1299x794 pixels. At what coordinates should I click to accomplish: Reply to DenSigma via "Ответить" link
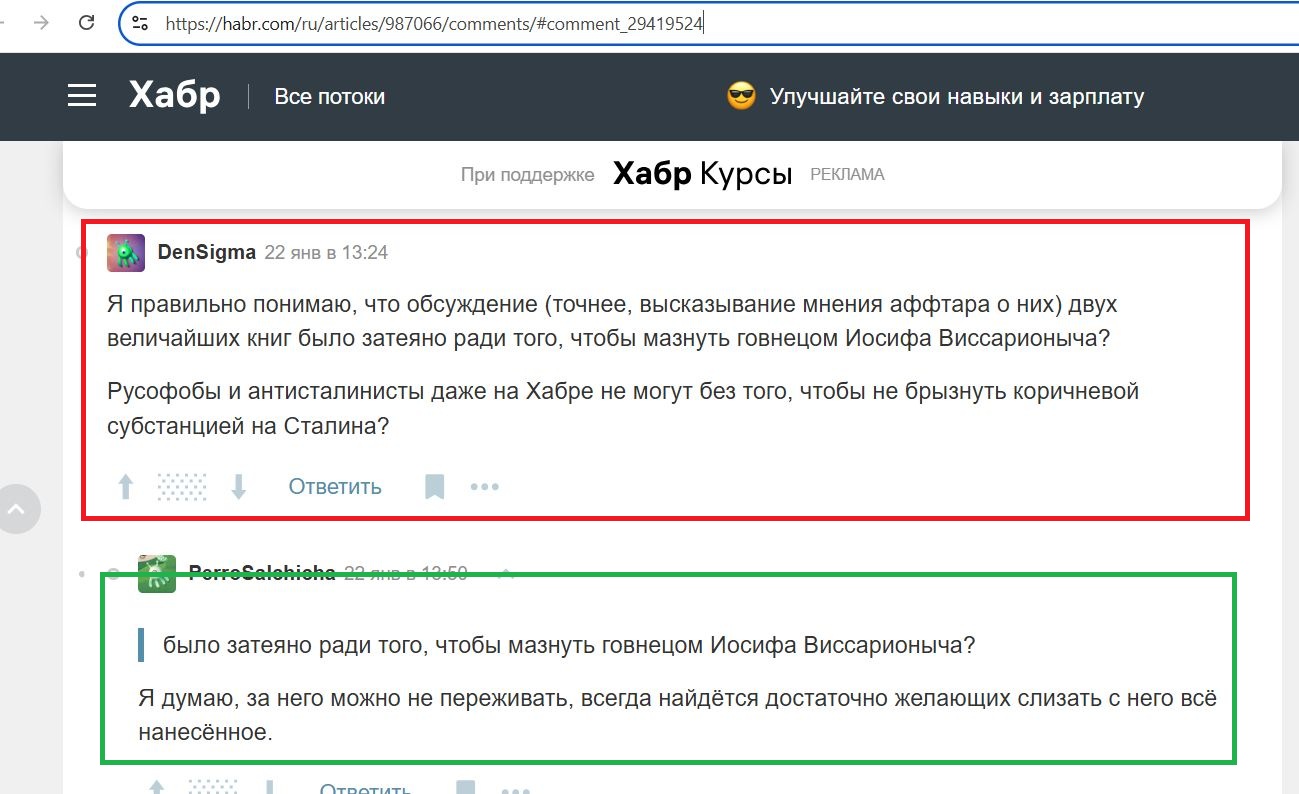click(x=335, y=486)
